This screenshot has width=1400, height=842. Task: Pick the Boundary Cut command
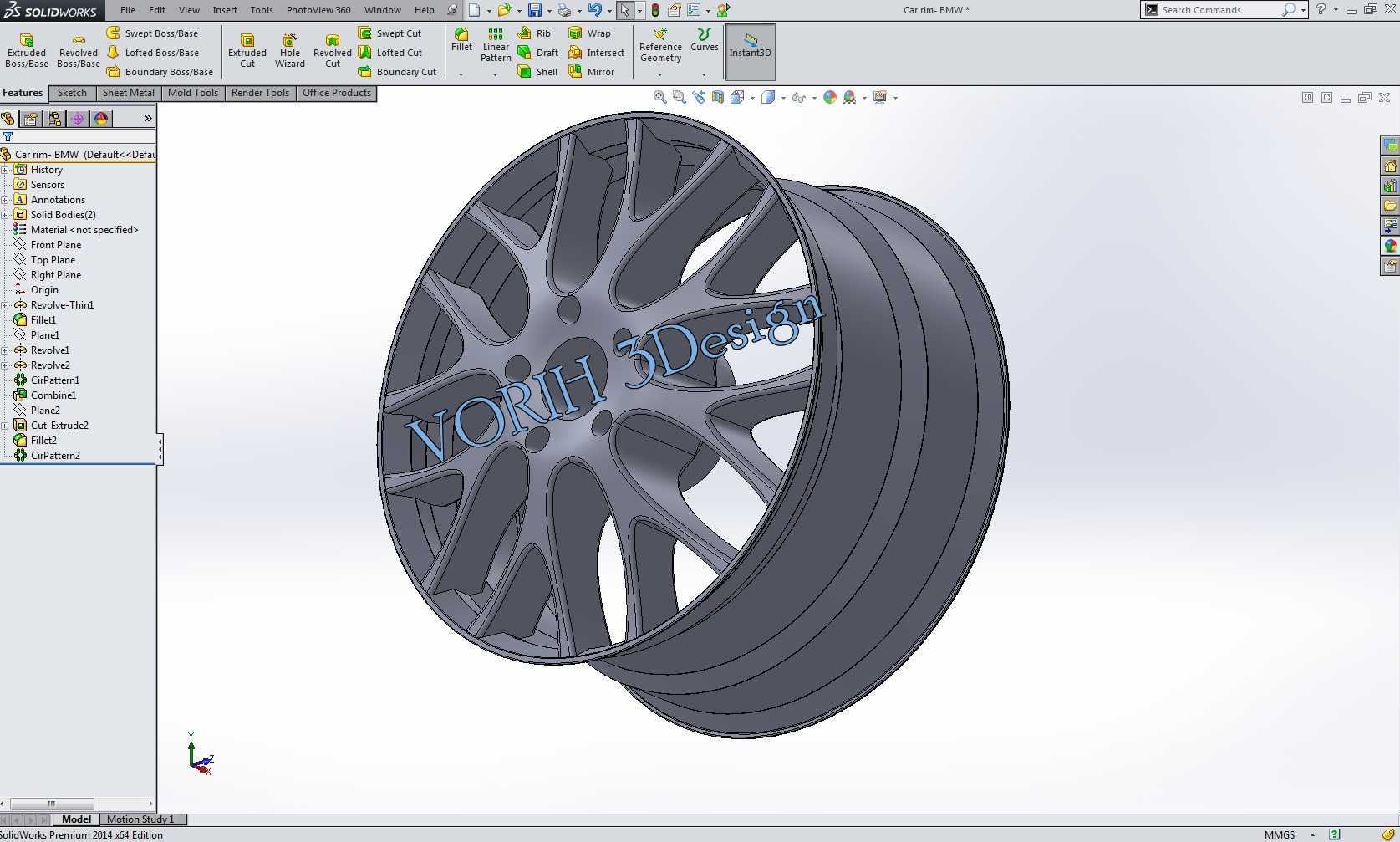pyautogui.click(x=397, y=72)
